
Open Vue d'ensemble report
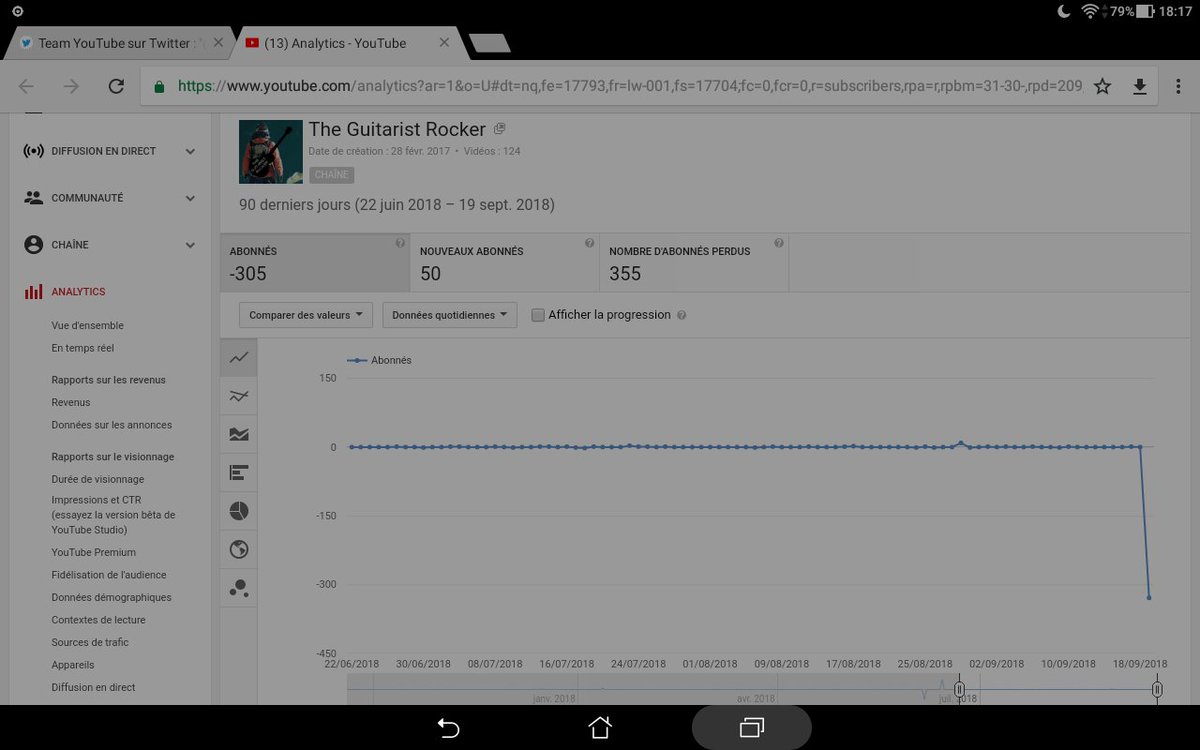(88, 326)
